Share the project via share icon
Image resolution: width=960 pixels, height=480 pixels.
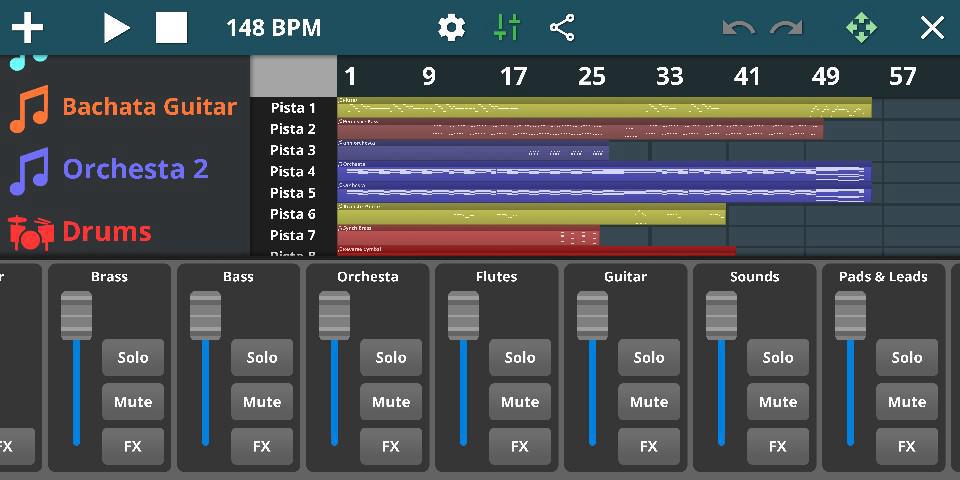pyautogui.click(x=562, y=28)
